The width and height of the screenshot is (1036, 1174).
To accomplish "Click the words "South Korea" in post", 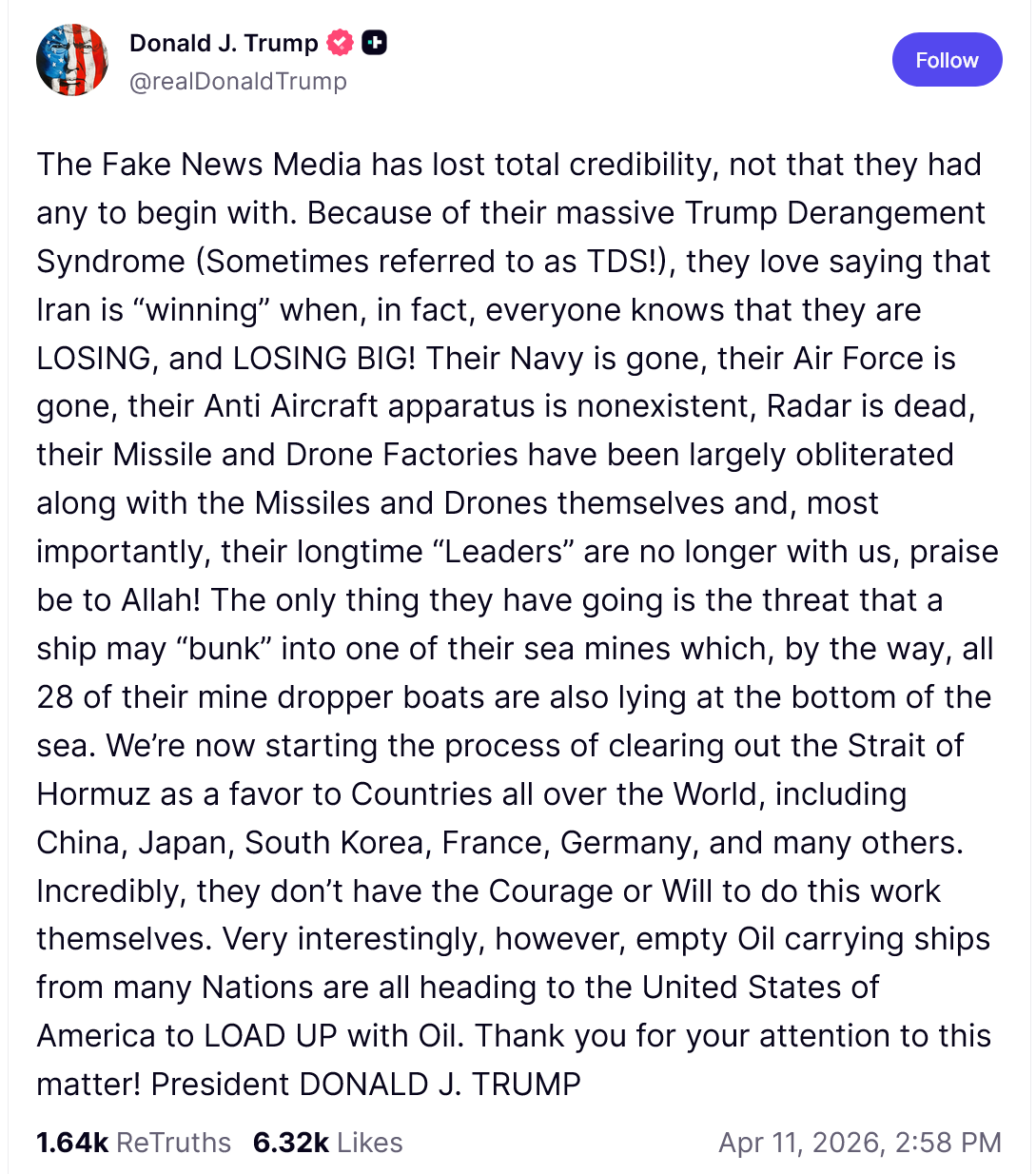I will point(335,843).
